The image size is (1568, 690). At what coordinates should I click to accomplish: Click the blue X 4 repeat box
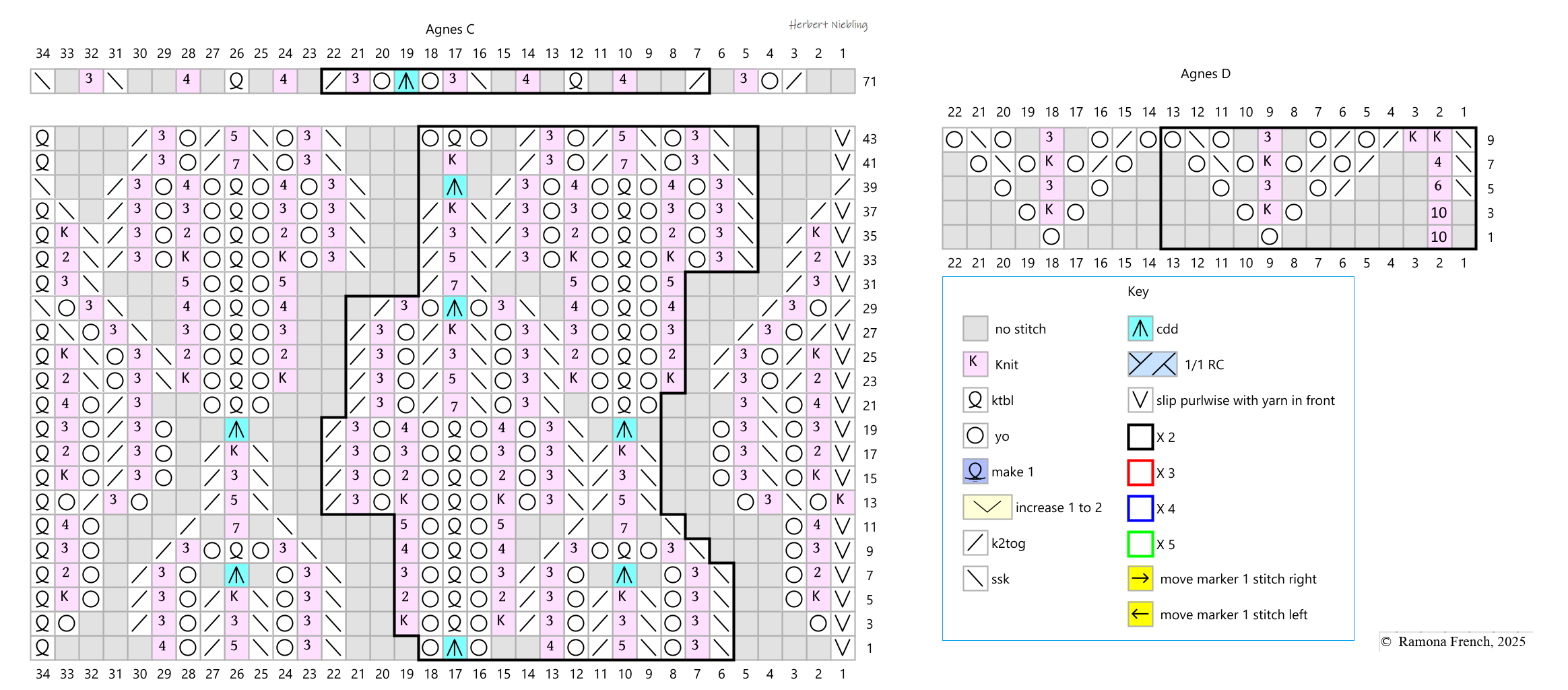[1140, 508]
